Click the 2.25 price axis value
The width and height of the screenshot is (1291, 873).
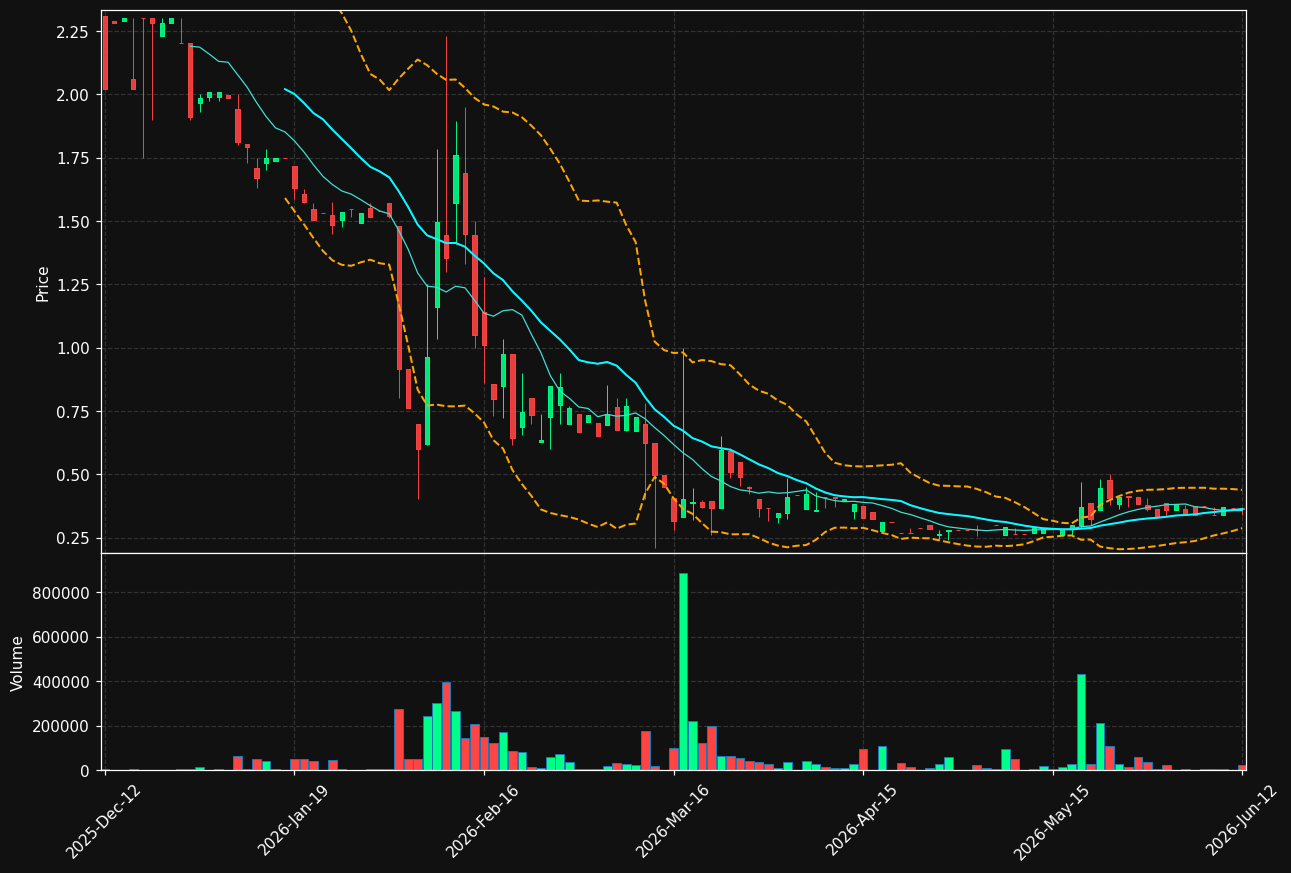(74, 32)
